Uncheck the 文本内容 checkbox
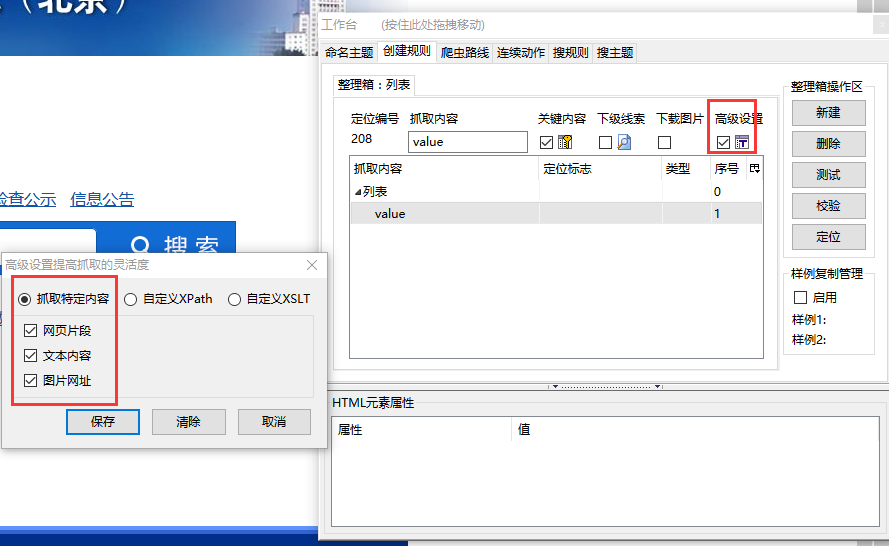 click(31, 355)
